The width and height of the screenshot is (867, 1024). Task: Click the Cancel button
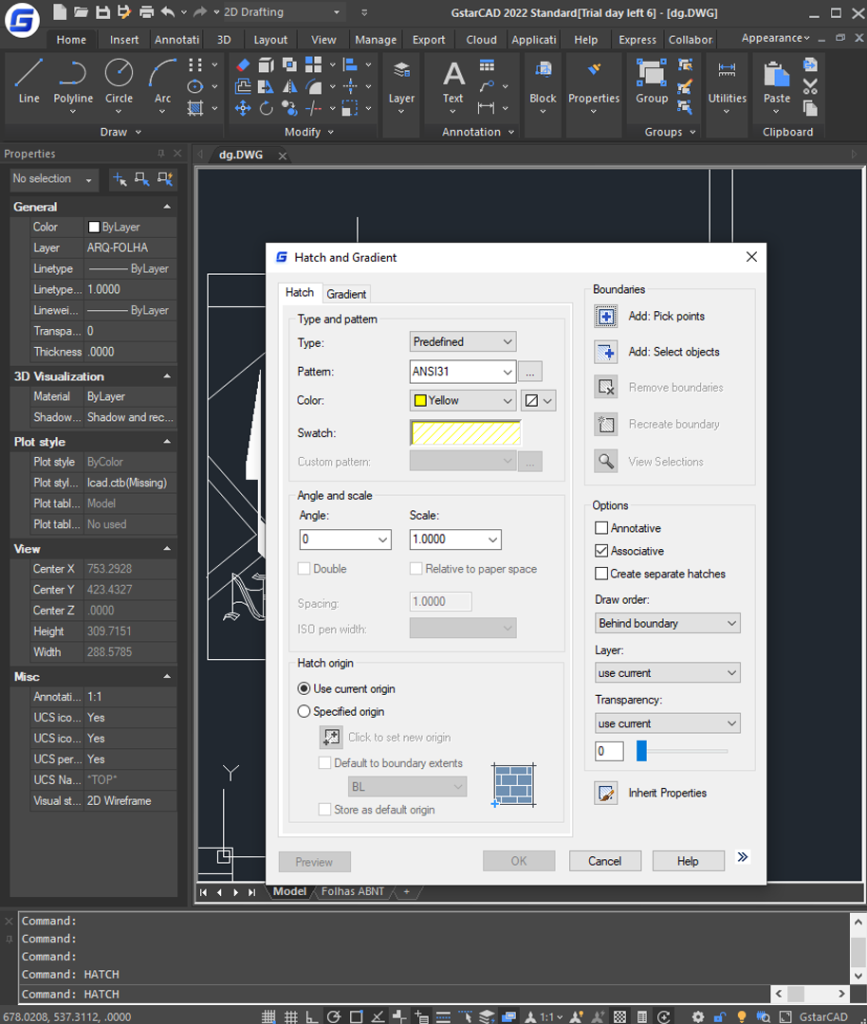(605, 861)
